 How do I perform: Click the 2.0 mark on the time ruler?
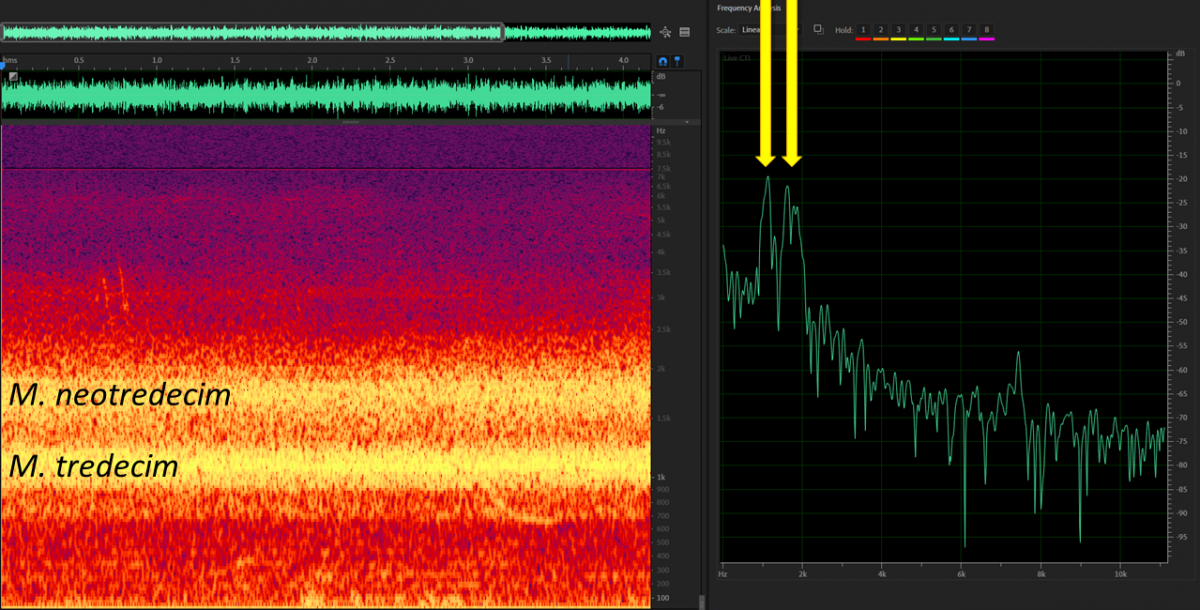[312, 61]
